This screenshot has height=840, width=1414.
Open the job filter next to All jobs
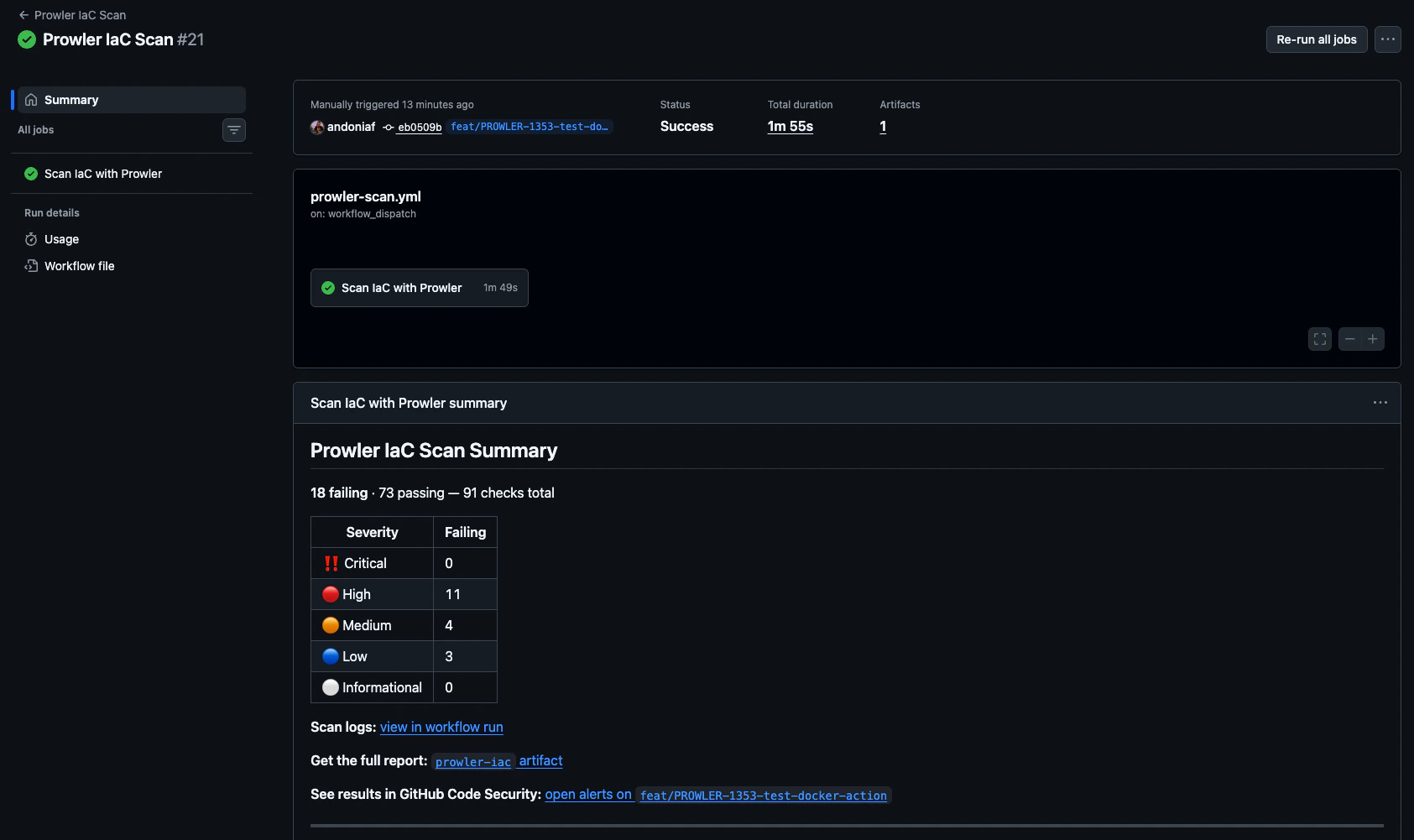233,130
